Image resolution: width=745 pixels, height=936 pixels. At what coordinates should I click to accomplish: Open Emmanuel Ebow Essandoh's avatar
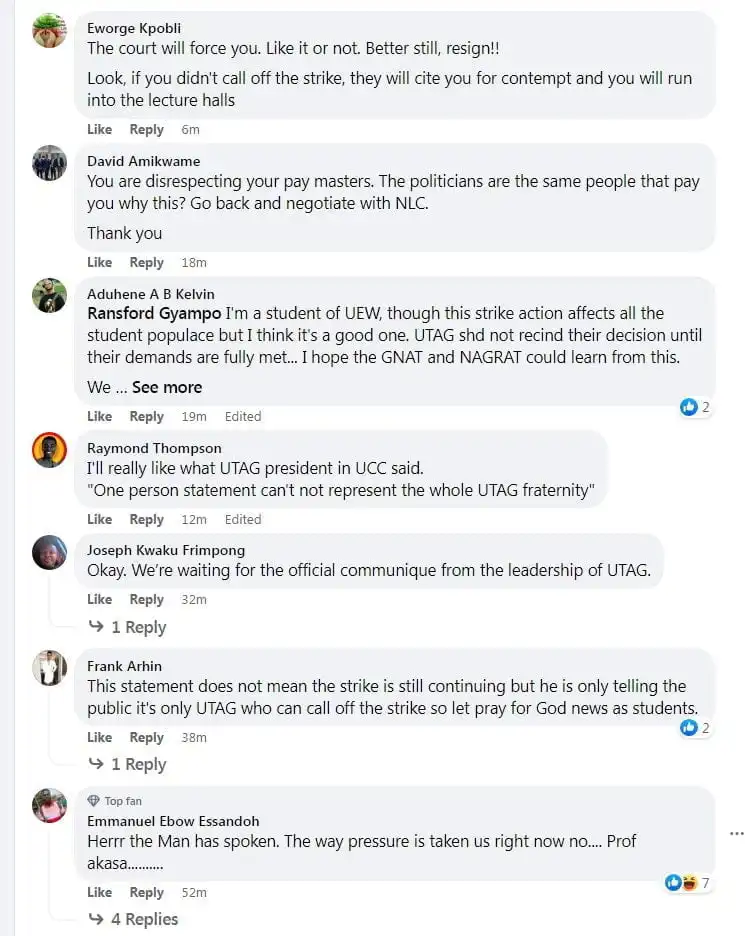point(49,805)
